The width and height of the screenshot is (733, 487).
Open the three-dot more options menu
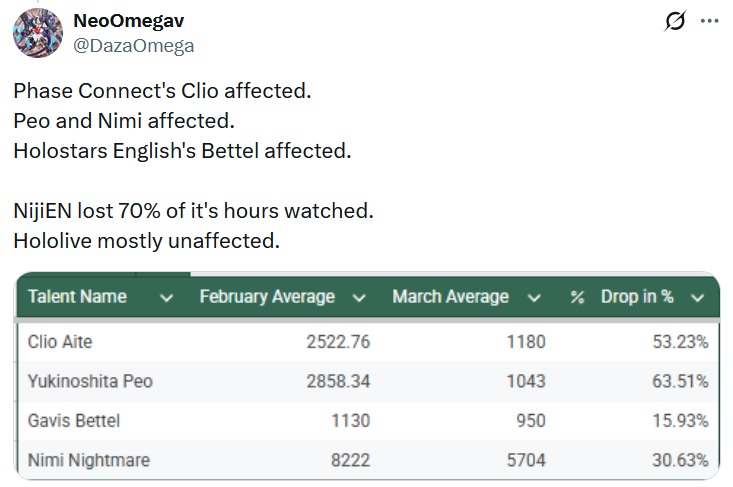(710, 21)
